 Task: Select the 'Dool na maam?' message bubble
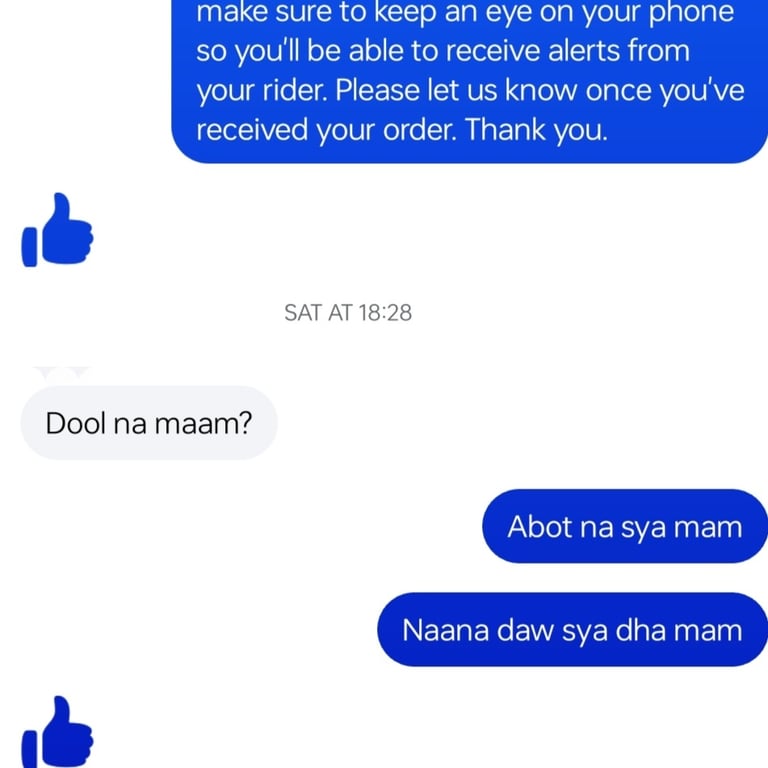[149, 423]
